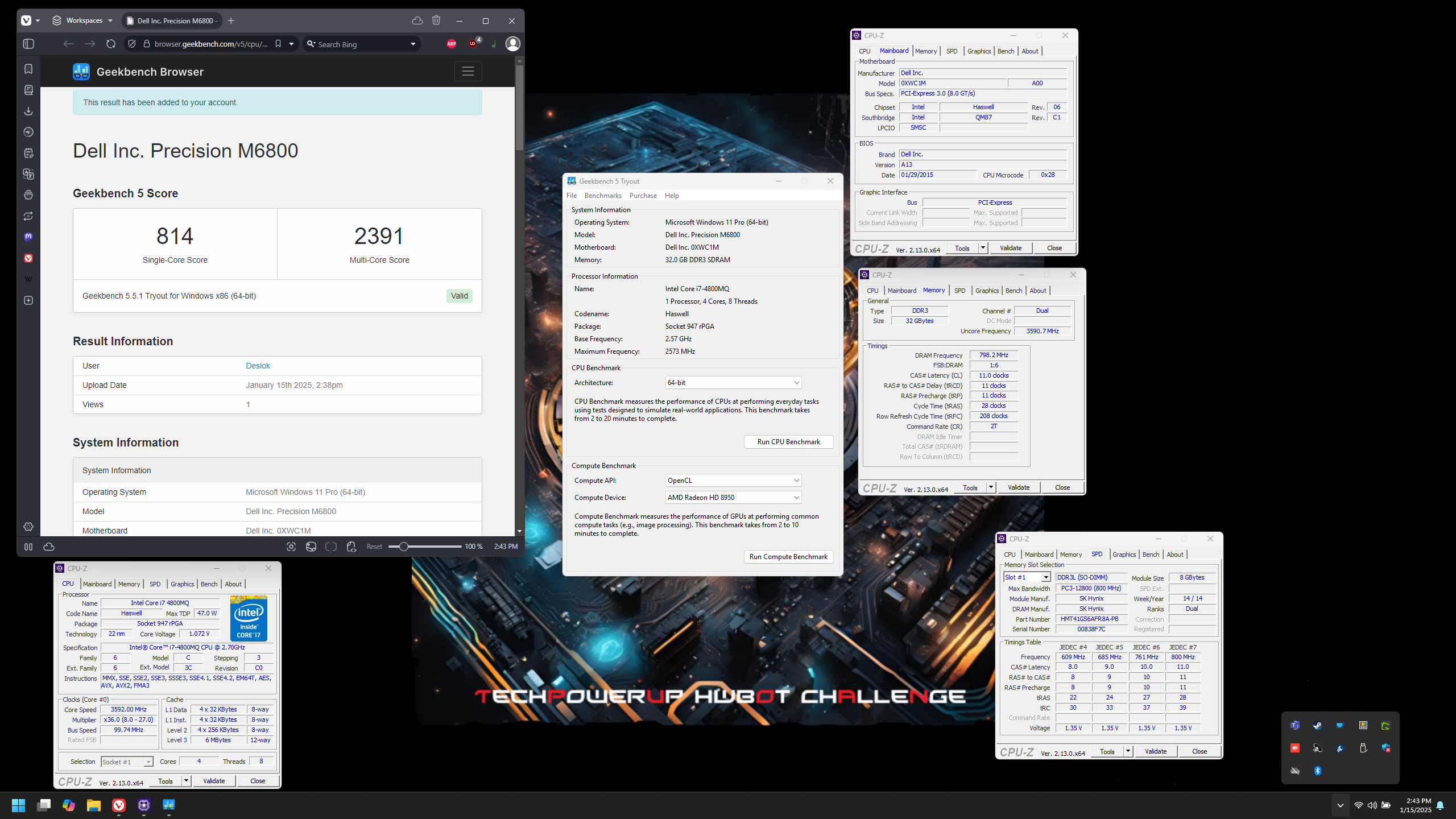Open the Vivaldi main menu icon
Screen dimensions: 1456x819
pos(26,20)
